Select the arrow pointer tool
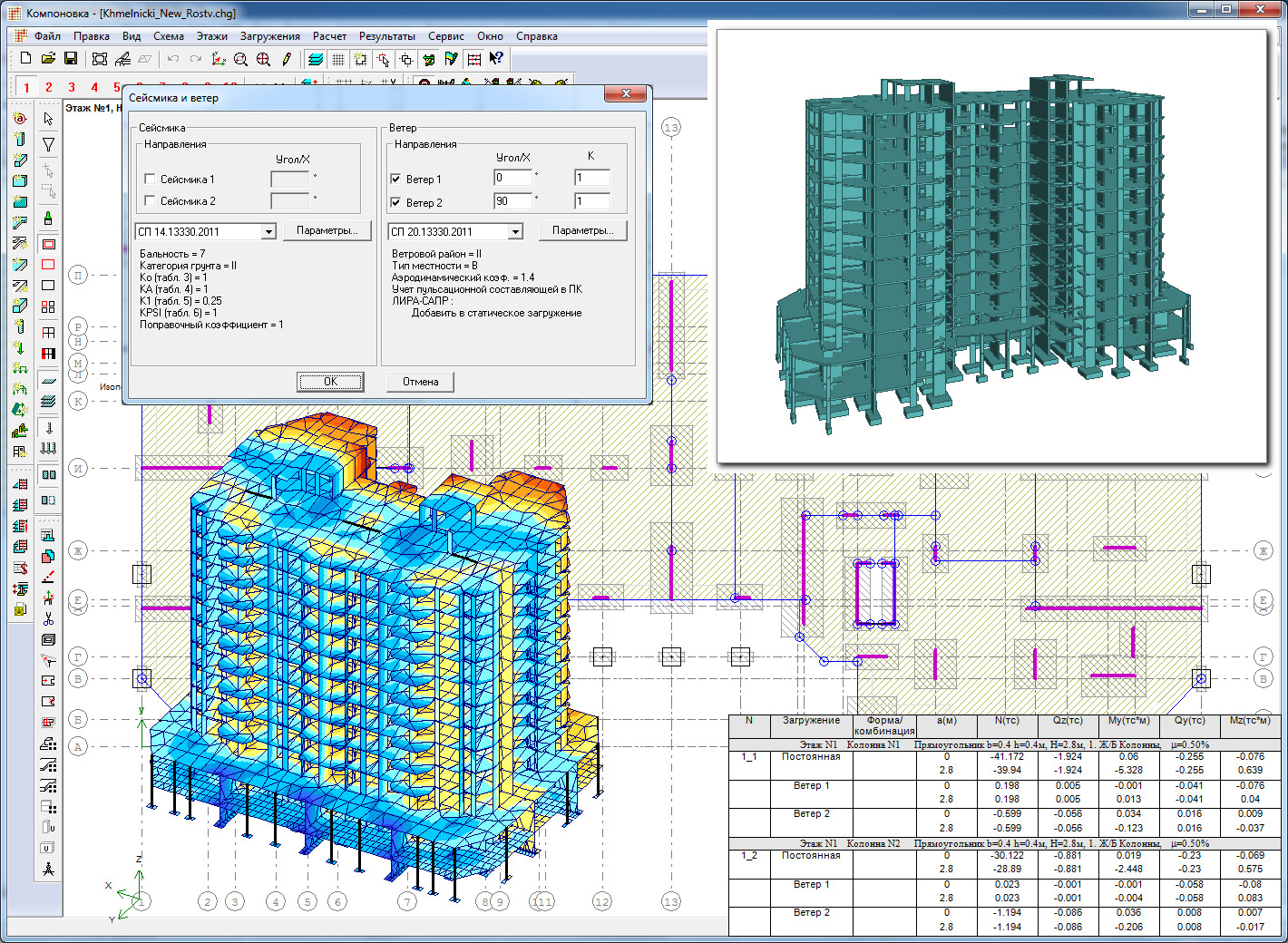Viewport: 1288px width, 943px height. [48, 119]
